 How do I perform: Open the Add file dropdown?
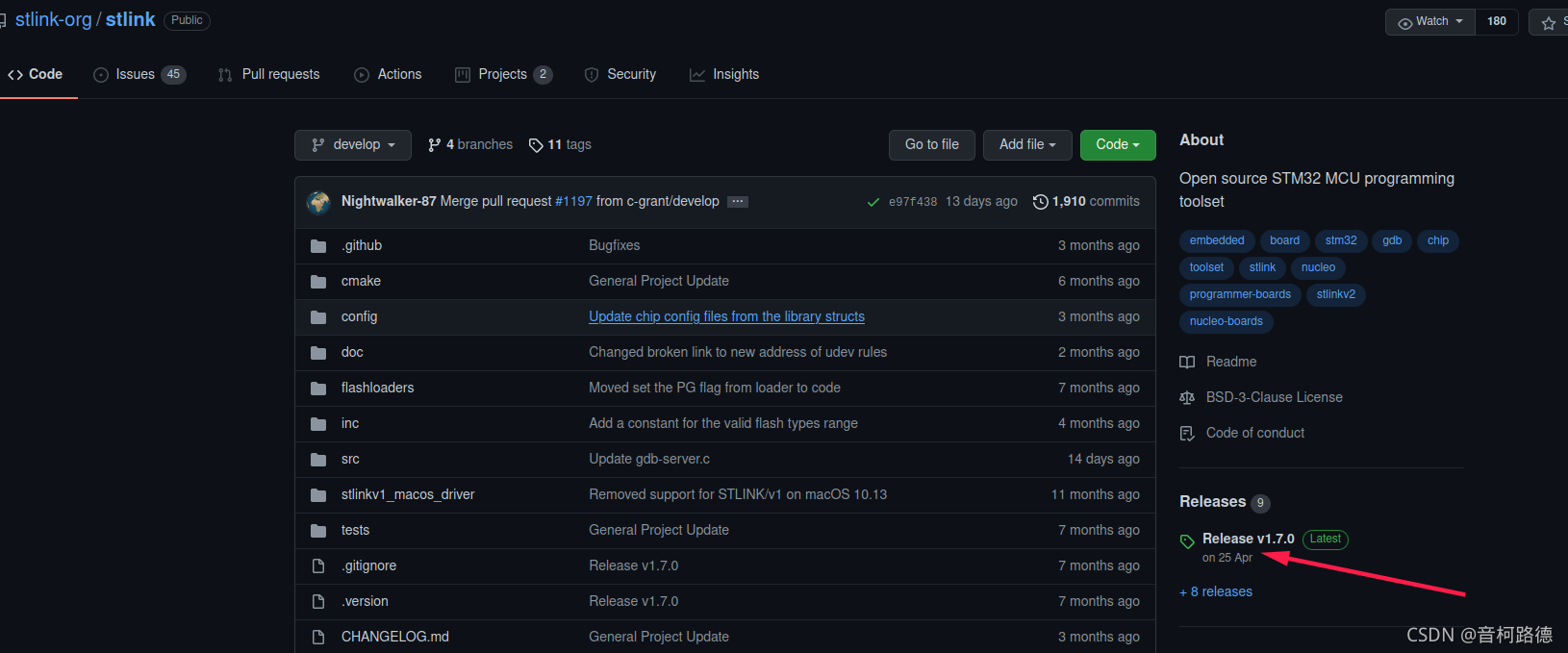[1027, 145]
